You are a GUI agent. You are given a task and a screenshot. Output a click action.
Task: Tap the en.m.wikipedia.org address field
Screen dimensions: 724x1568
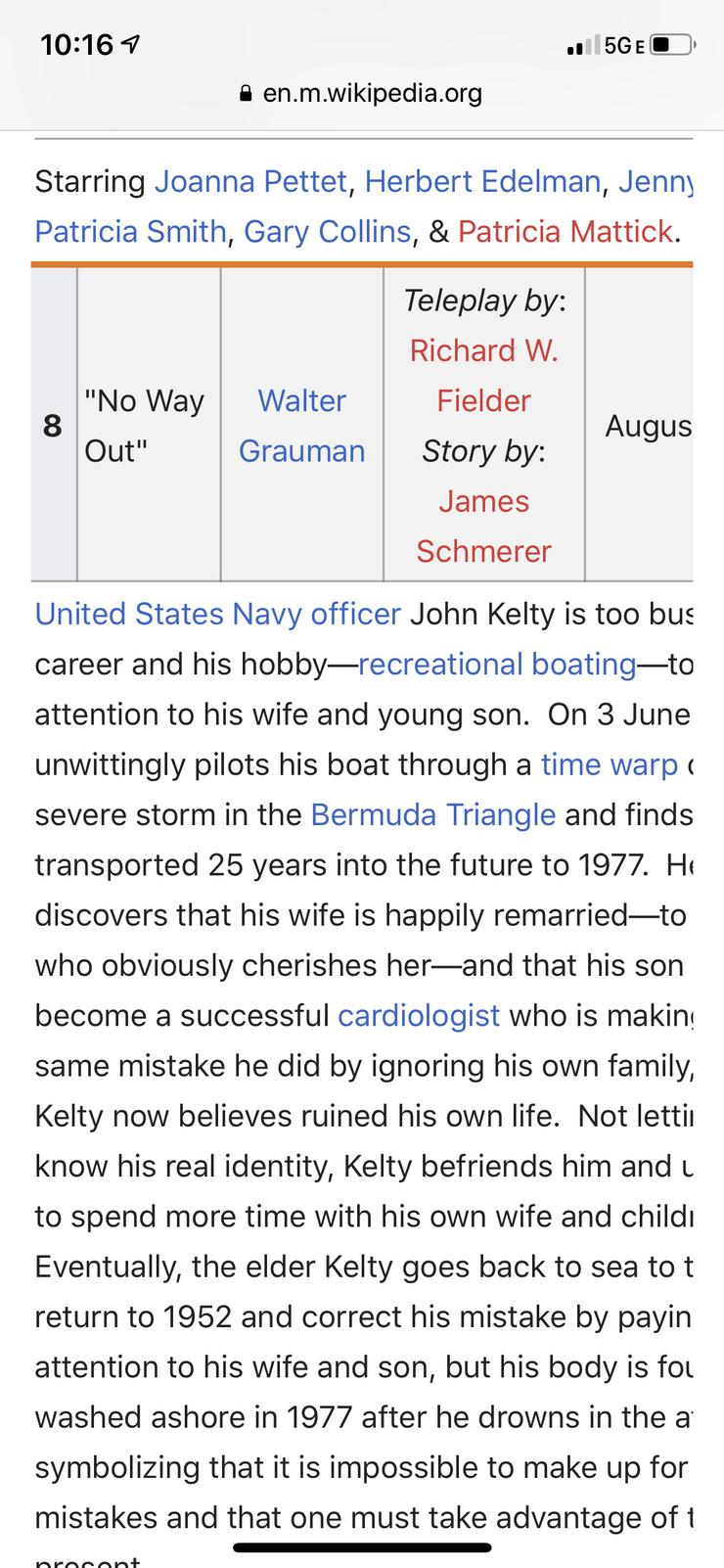(362, 93)
